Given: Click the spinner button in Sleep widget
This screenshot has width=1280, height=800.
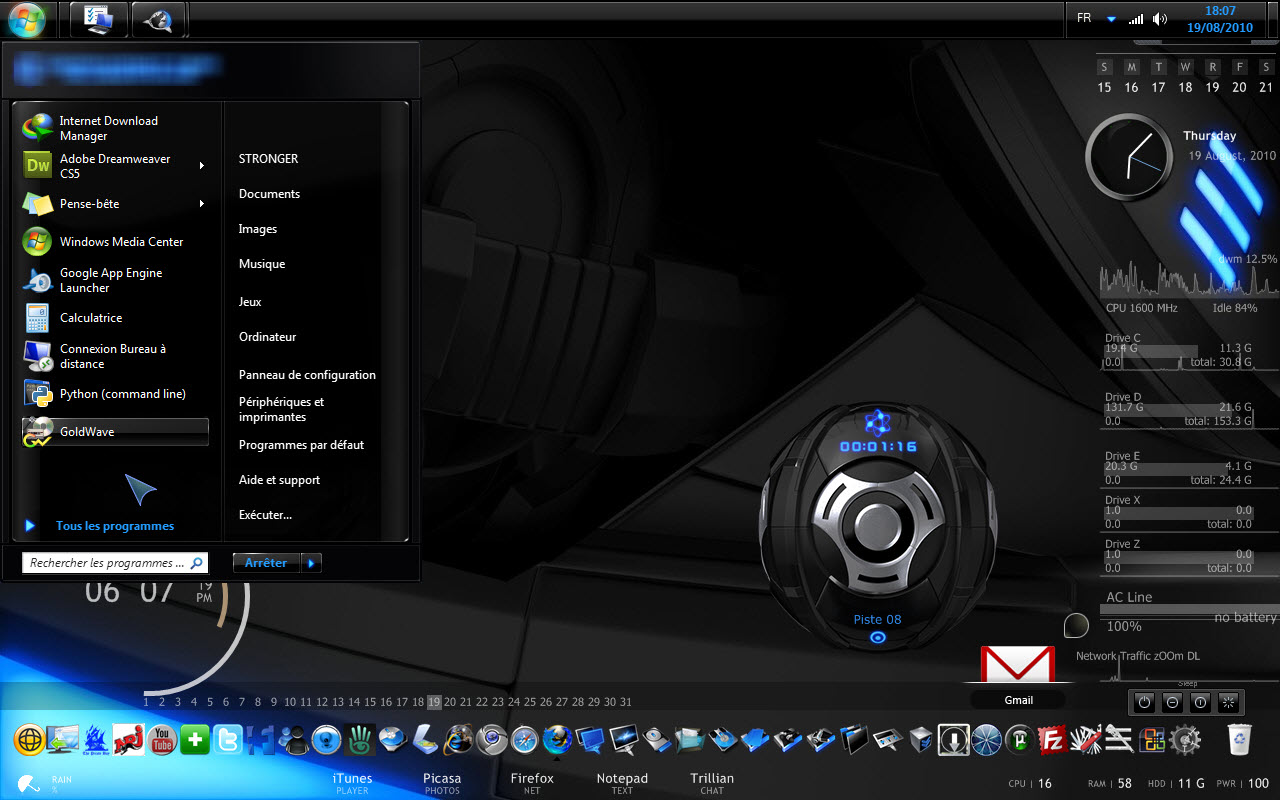Looking at the screenshot, I should coord(1228,702).
